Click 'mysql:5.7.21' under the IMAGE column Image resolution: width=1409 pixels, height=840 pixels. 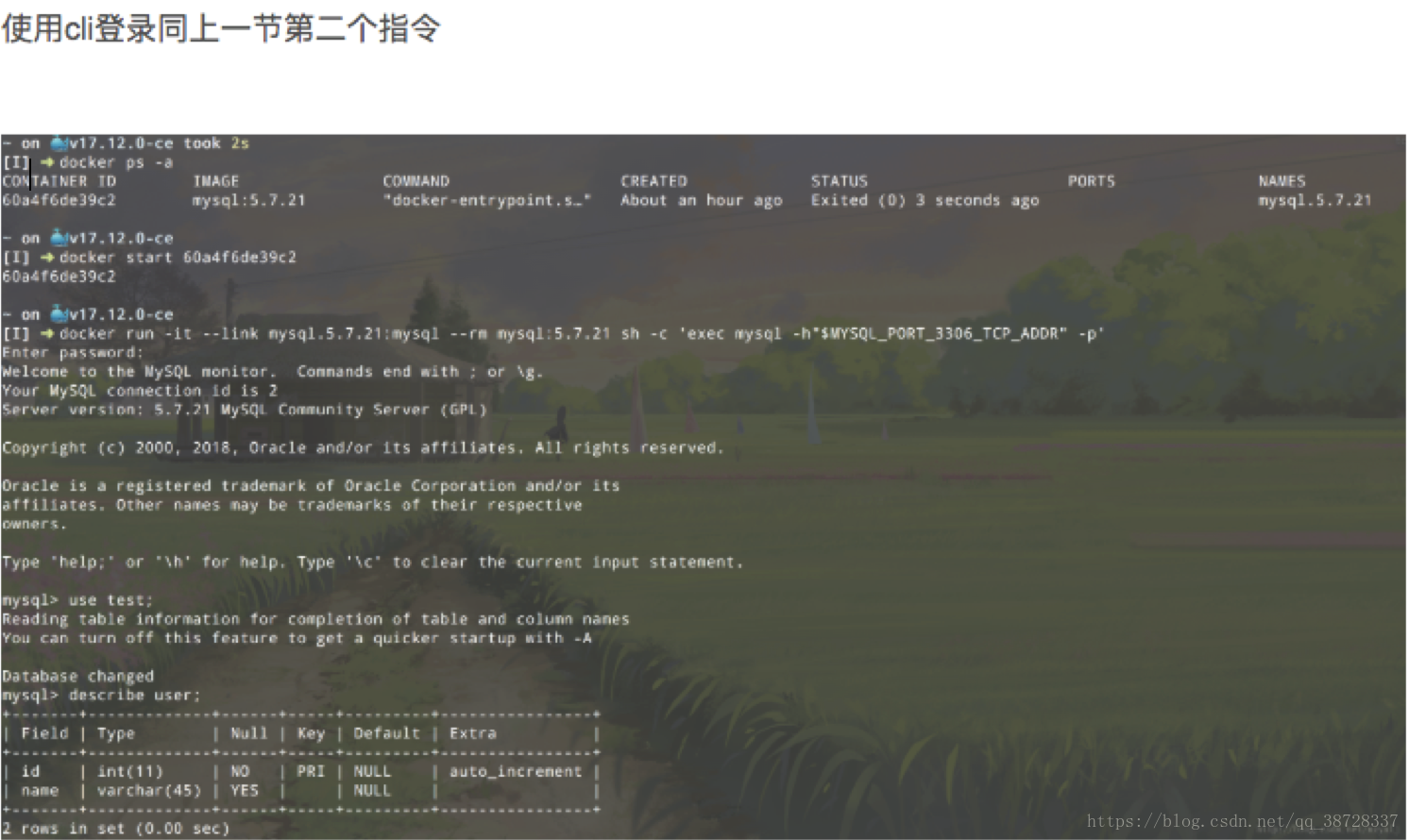[249, 200]
